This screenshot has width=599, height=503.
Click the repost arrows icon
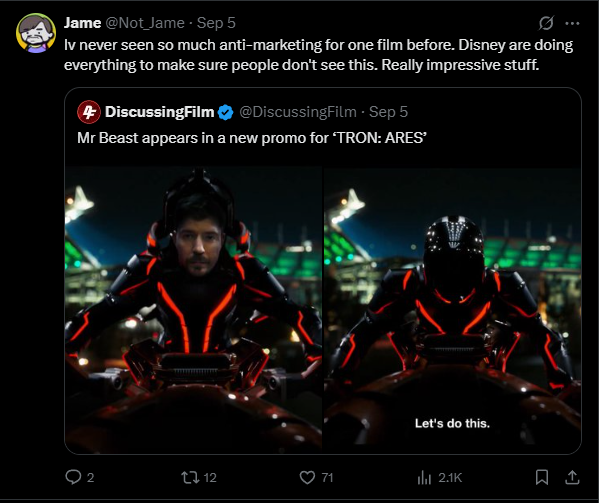coord(190,477)
